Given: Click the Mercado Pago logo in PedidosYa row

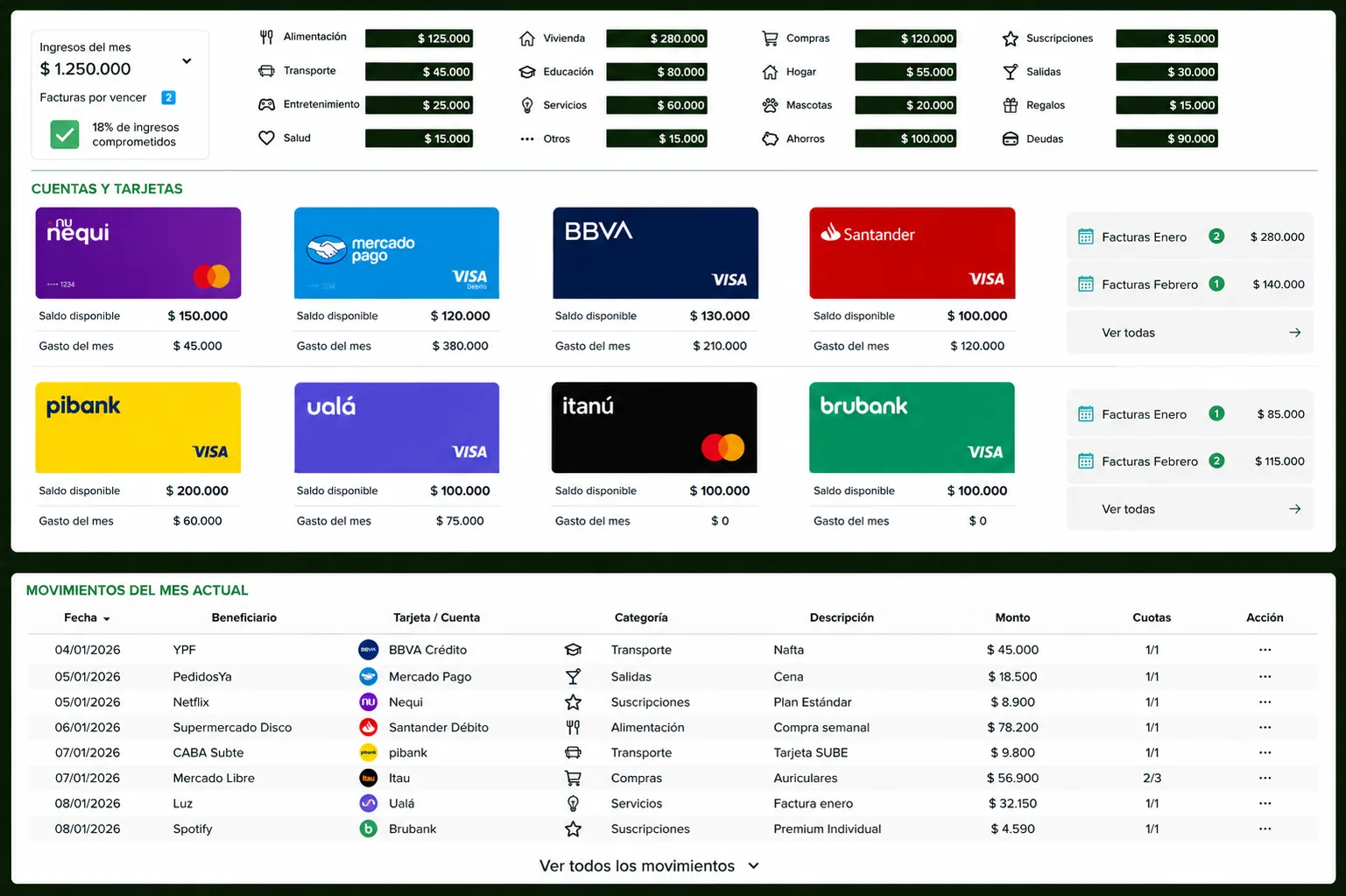Looking at the screenshot, I should tap(369, 676).
